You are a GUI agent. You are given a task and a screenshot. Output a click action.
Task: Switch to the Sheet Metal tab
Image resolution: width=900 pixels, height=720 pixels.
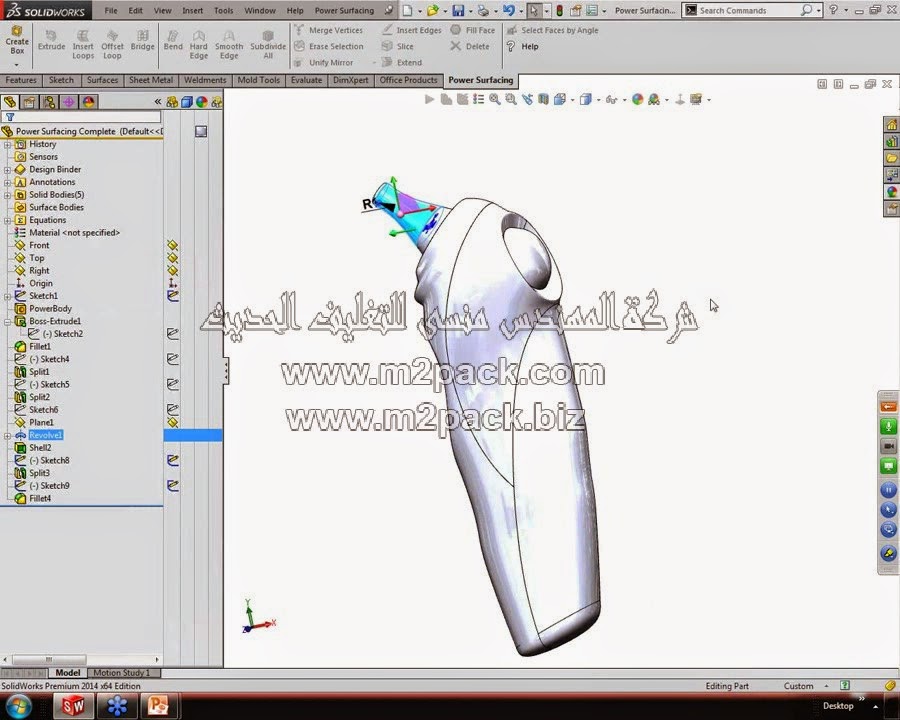point(150,80)
